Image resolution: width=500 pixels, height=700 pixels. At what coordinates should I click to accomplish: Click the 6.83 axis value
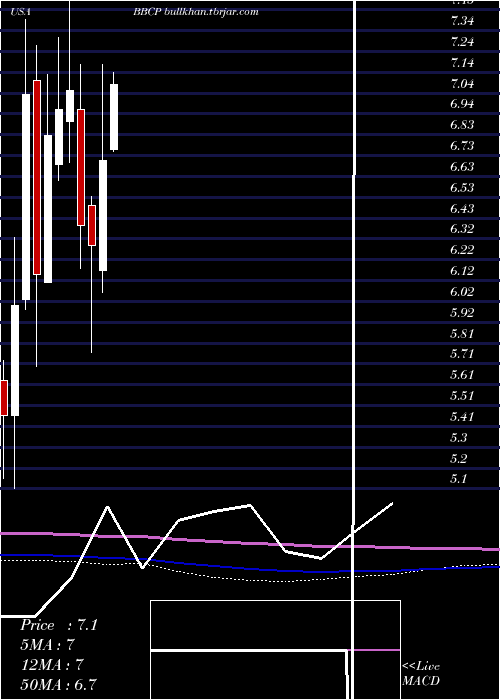click(x=462, y=125)
